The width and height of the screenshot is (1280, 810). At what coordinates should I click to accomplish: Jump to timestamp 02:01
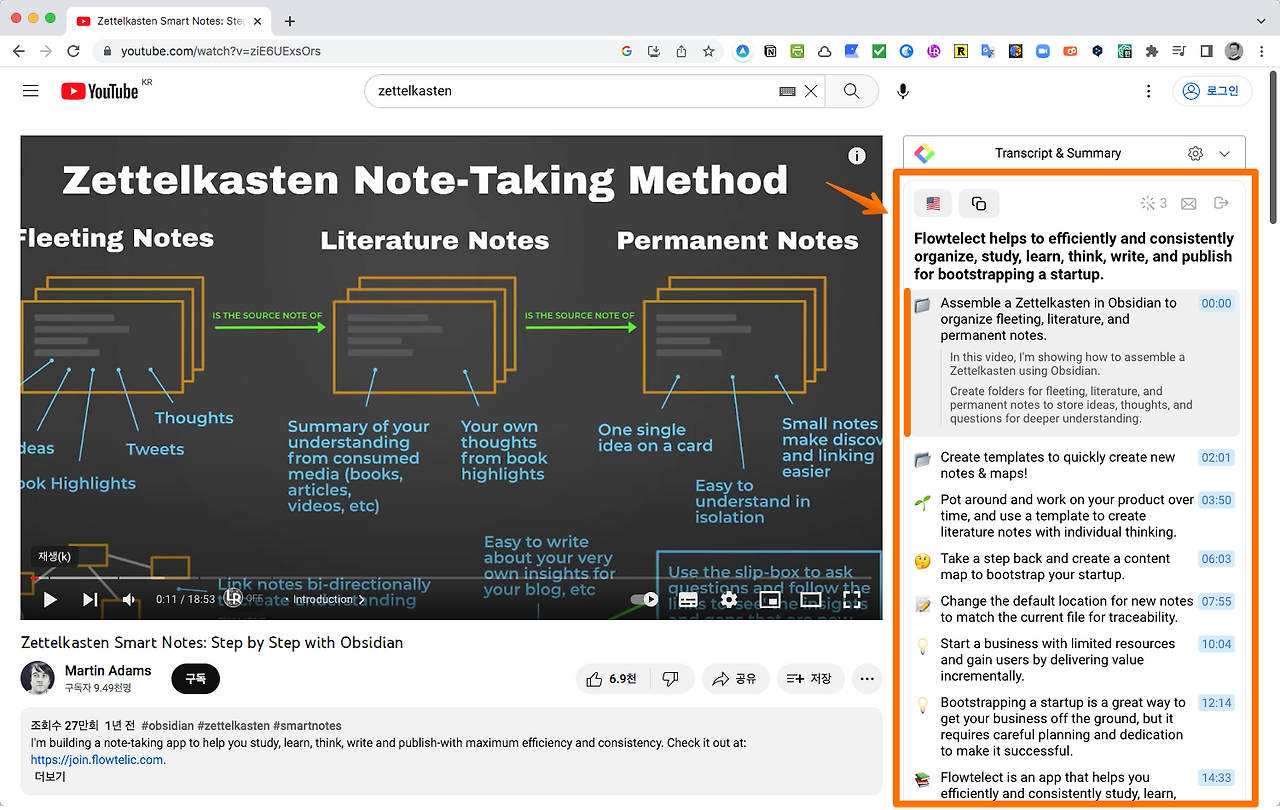tap(1216, 457)
